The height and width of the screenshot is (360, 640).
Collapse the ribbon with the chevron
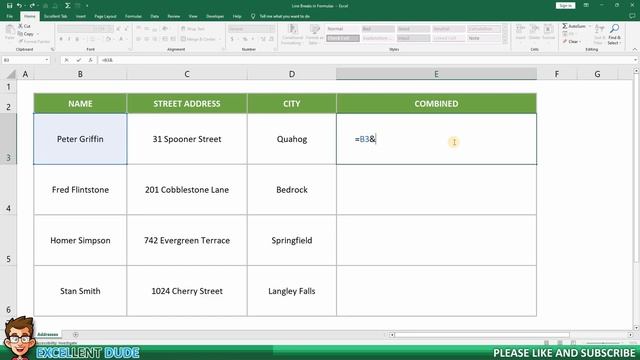click(x=635, y=49)
